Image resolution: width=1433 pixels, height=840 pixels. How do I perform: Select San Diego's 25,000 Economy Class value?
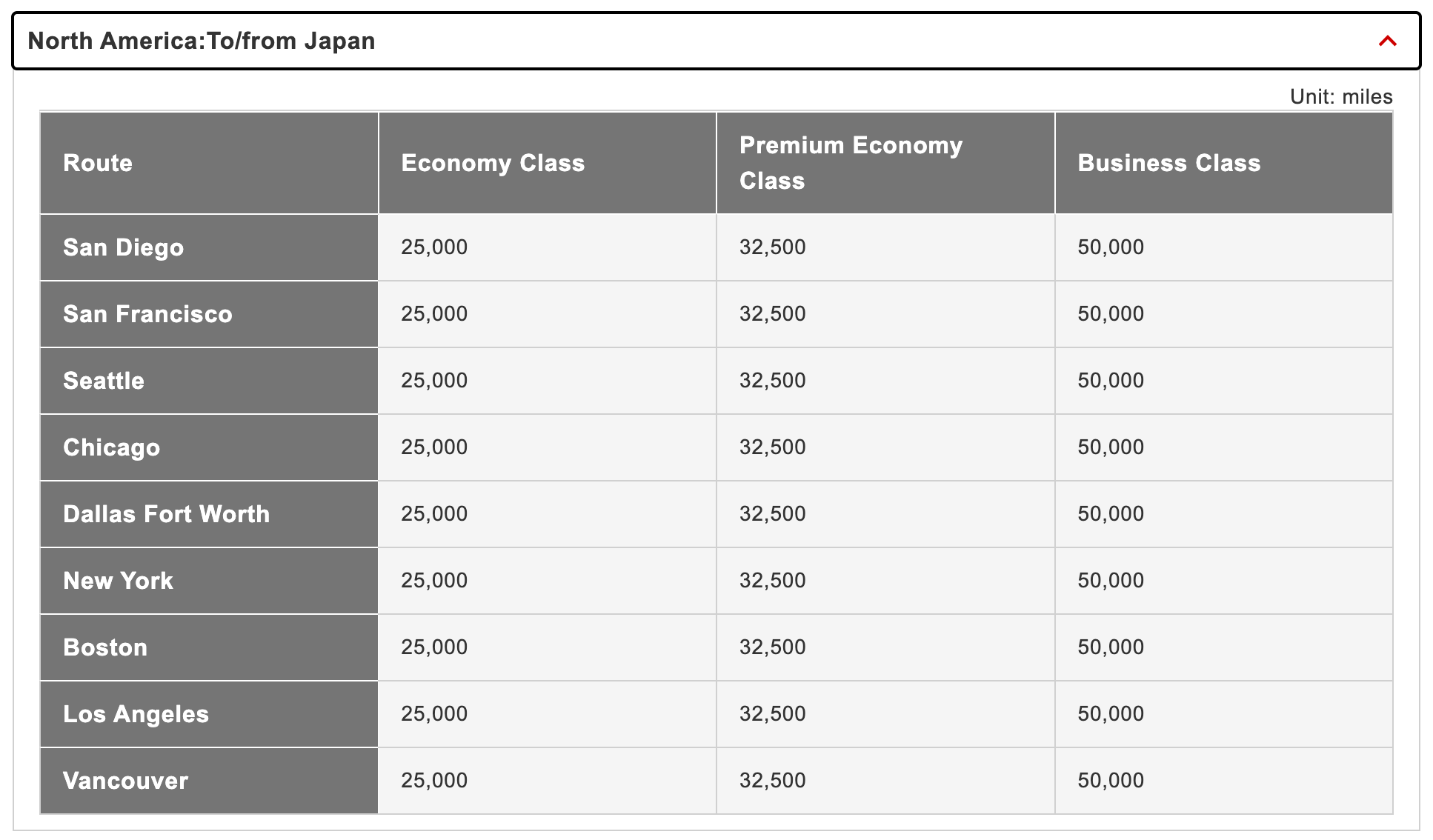click(433, 247)
